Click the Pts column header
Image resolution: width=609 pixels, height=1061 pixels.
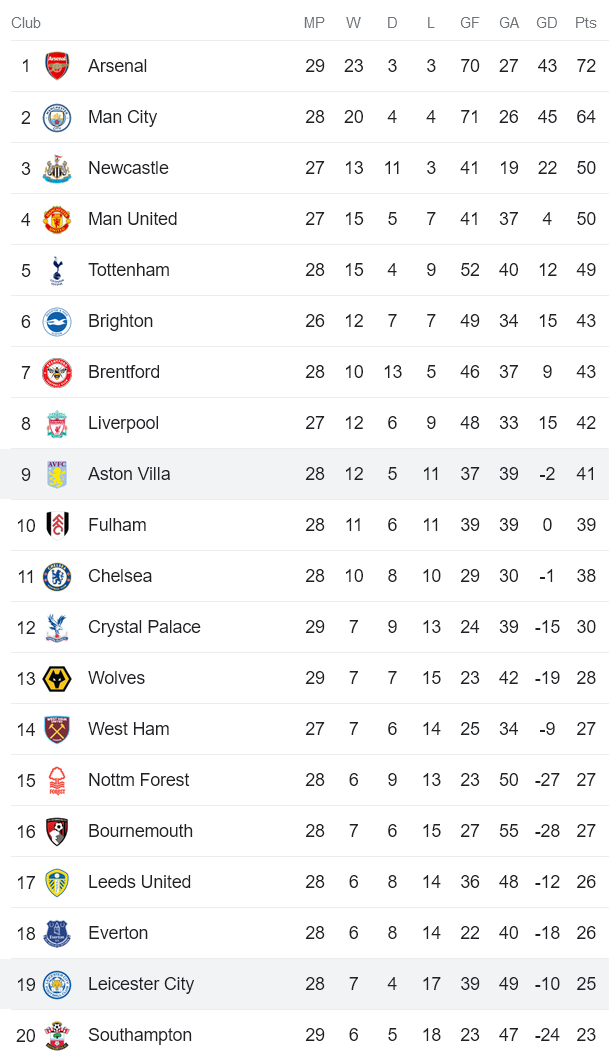[x=585, y=23]
